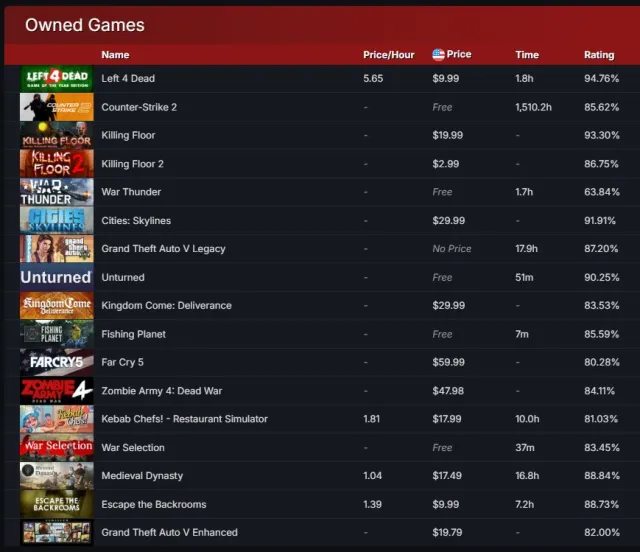Select the Far Cry 5 name text
Screen dimensions: 640x552
coord(122,362)
